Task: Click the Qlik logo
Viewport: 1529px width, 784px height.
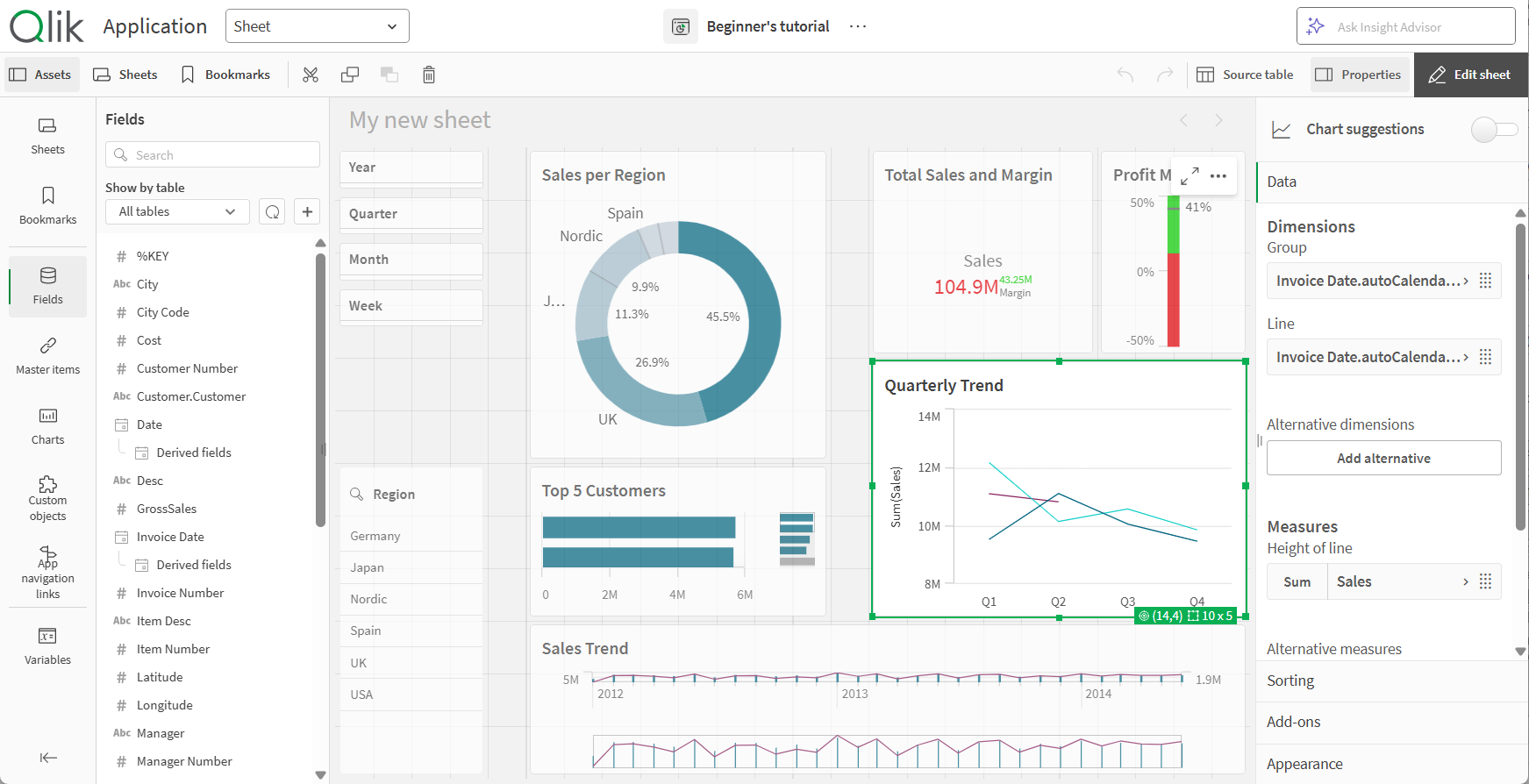Action: click(x=46, y=26)
